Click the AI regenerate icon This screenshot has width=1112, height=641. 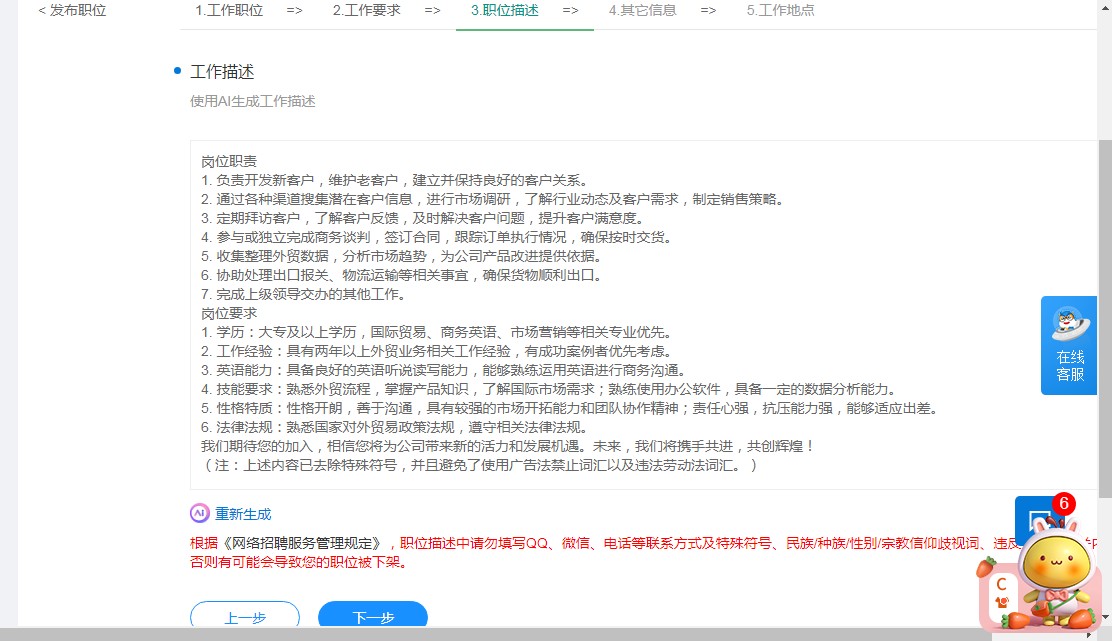pyautogui.click(x=200, y=513)
